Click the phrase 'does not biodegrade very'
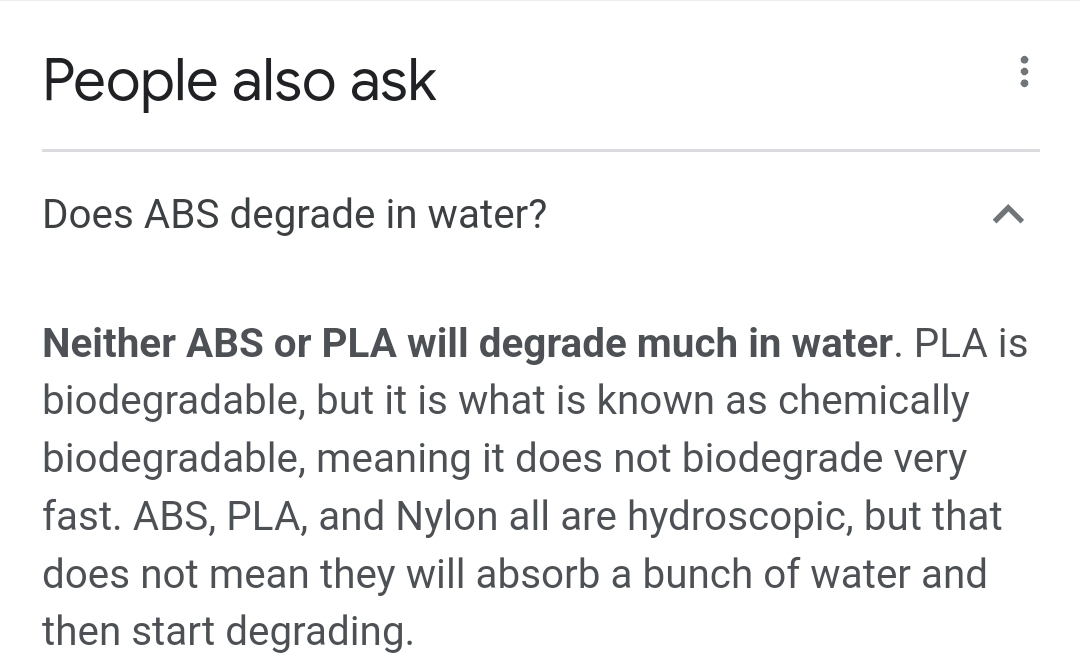1080x669 pixels. click(741, 459)
